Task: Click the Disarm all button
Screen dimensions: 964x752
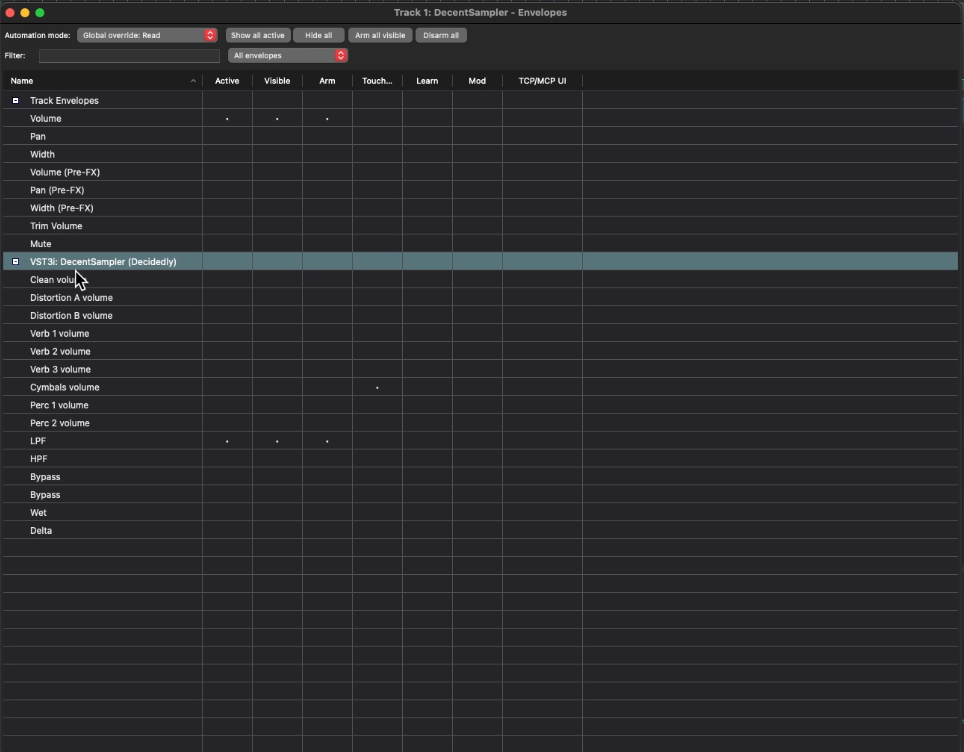Action: 441,34
